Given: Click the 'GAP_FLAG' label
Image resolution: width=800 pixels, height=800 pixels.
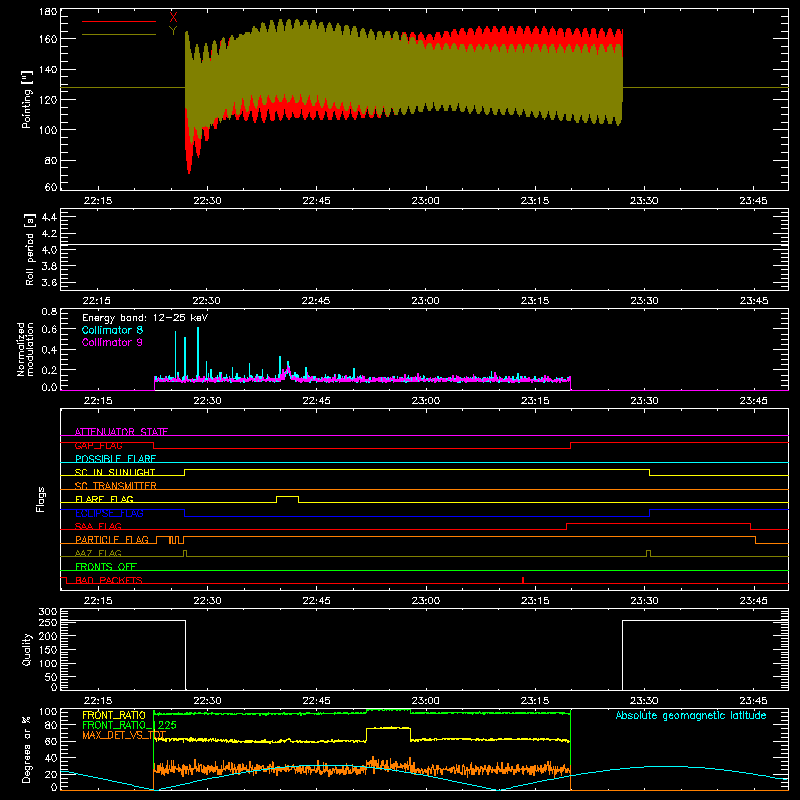Looking at the screenshot, I should 98,445.
